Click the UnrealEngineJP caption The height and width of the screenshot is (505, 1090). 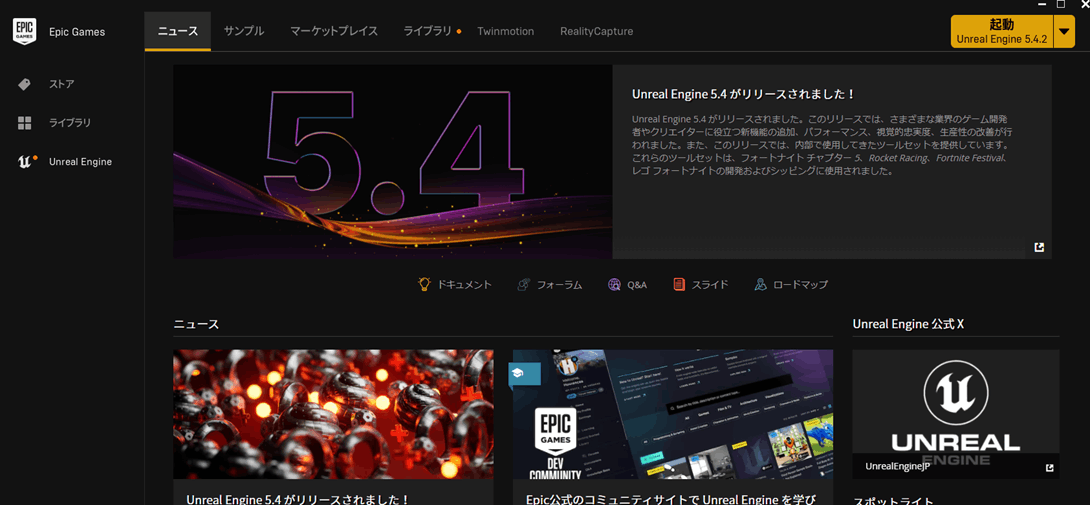coord(897,466)
